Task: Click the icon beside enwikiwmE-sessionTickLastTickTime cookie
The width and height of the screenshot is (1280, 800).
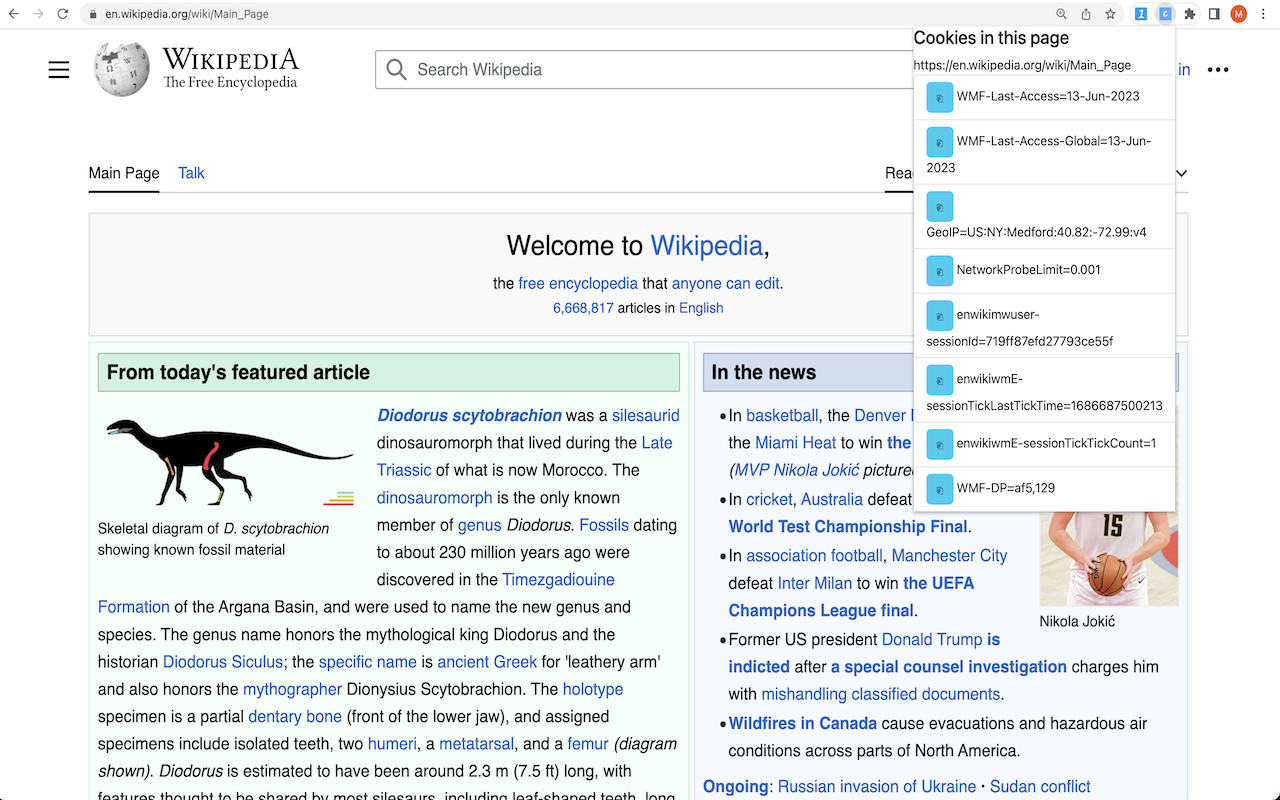Action: click(x=939, y=379)
